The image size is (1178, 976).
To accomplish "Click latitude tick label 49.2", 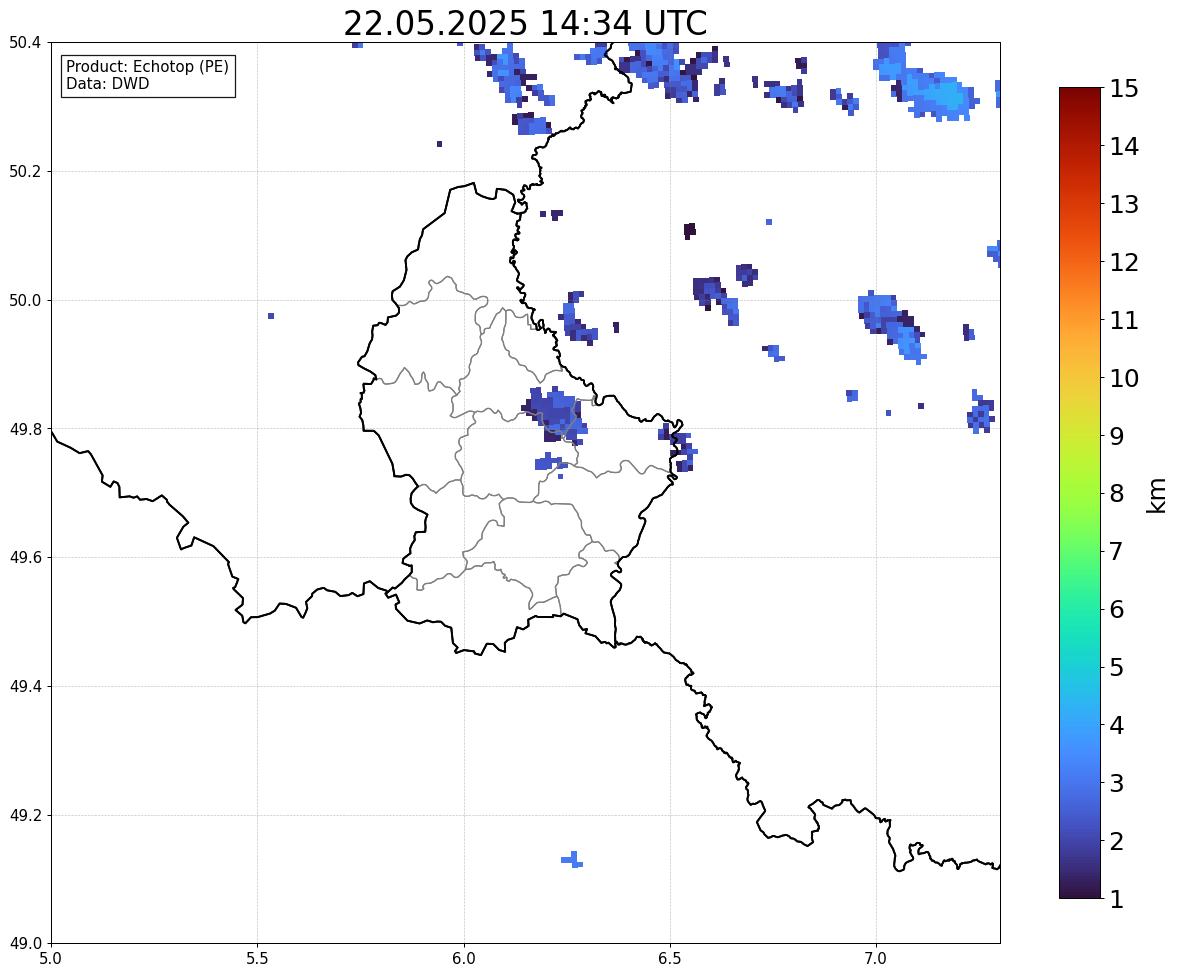I will pos(25,815).
